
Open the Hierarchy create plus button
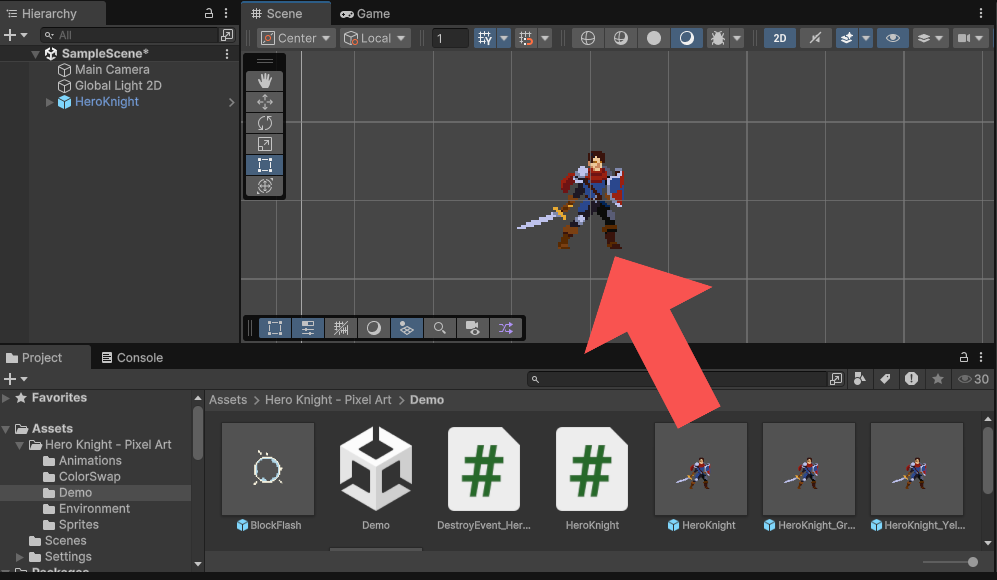pyautogui.click(x=15, y=35)
